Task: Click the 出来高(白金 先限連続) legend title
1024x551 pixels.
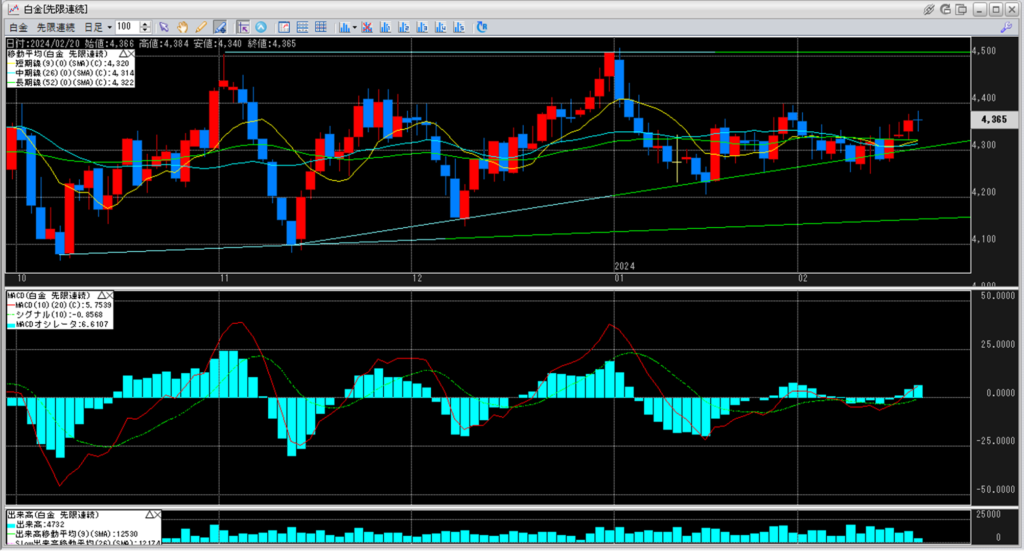Action: (x=53, y=514)
